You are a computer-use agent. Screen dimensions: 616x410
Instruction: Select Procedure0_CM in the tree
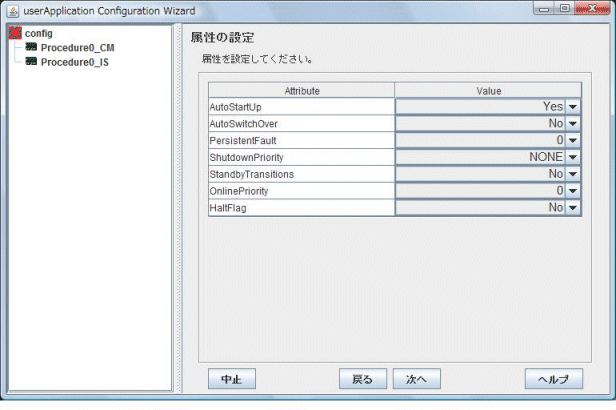coord(77,48)
